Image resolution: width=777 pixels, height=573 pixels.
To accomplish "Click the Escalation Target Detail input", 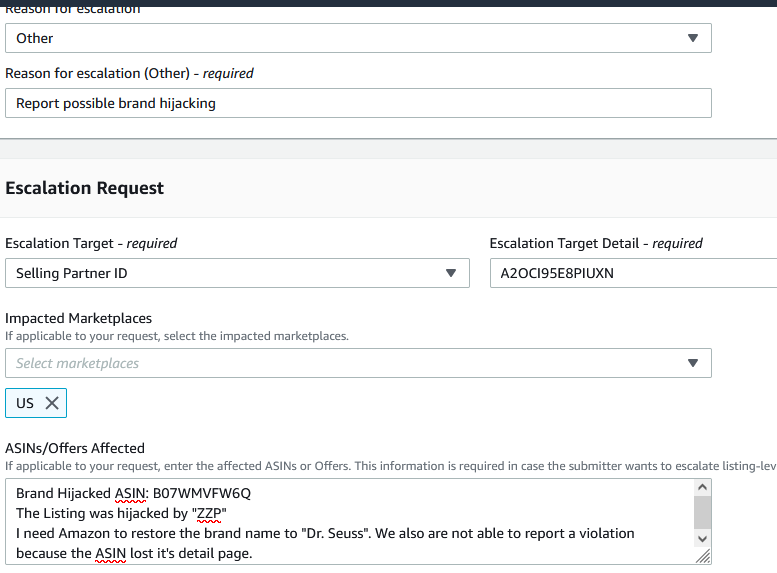I will click(632, 273).
